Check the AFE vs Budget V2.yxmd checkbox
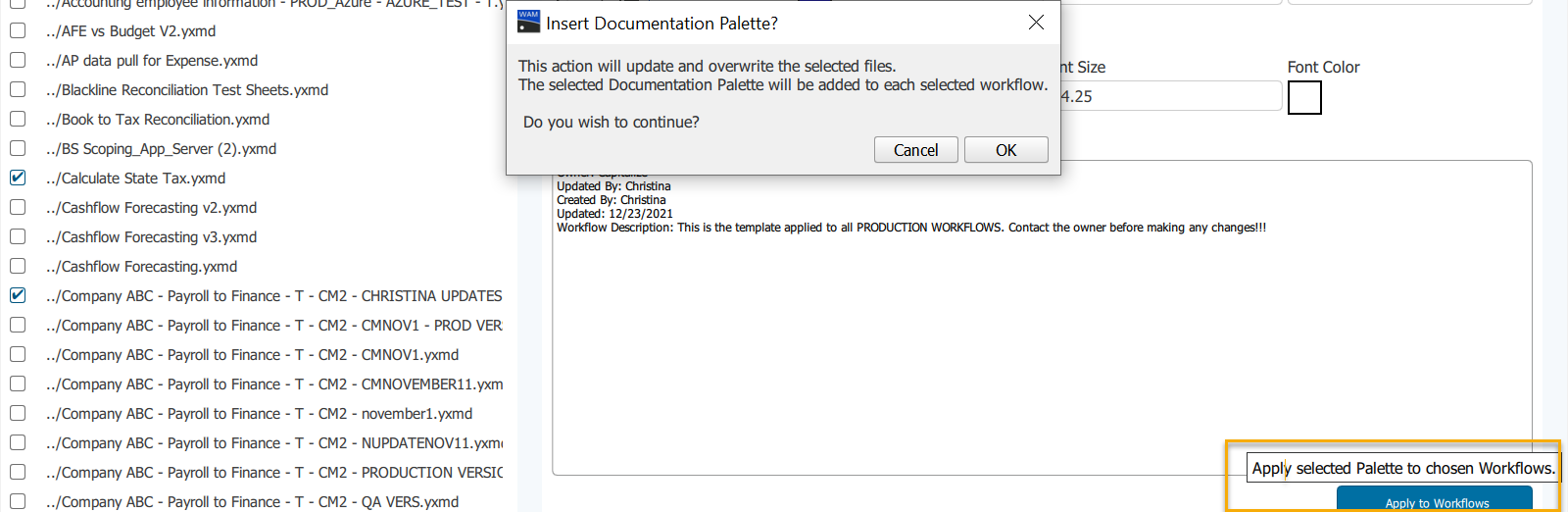The height and width of the screenshot is (512, 1568). 18,30
